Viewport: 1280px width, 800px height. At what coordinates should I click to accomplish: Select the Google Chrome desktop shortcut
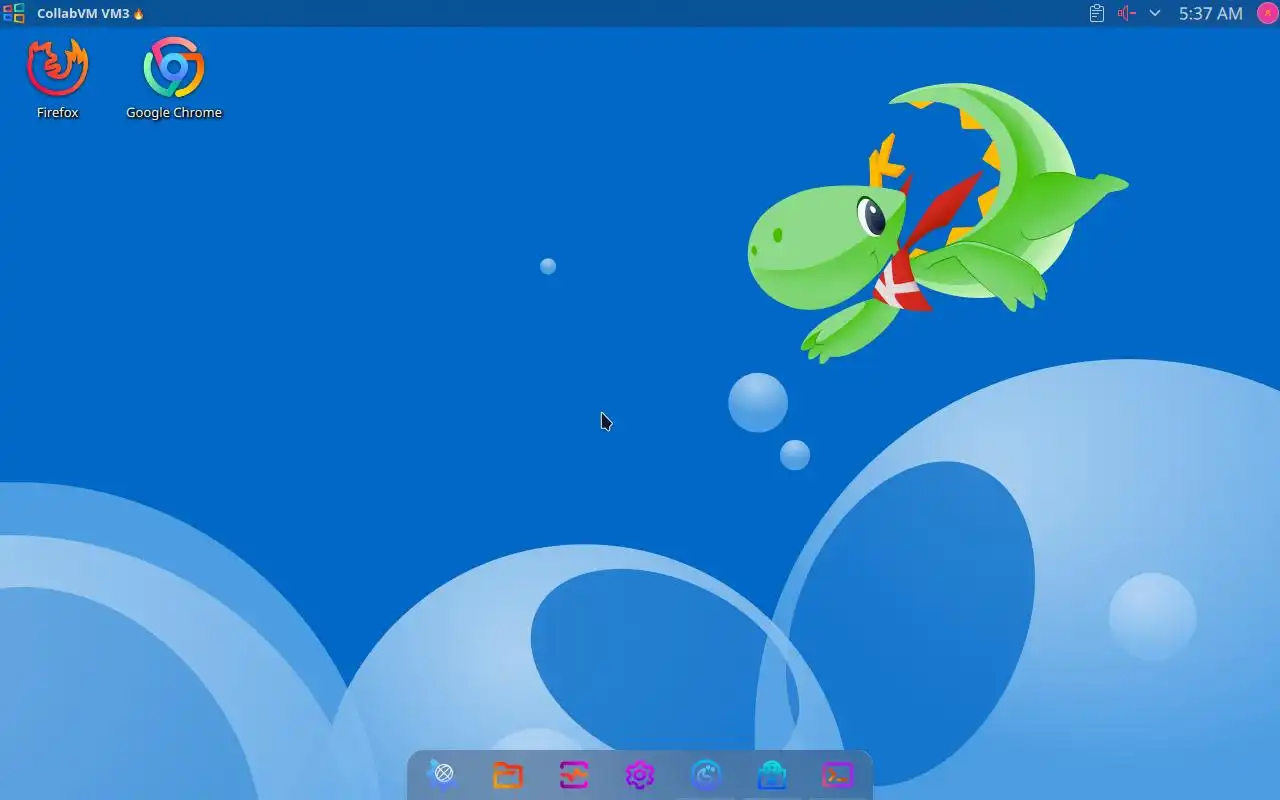point(174,79)
